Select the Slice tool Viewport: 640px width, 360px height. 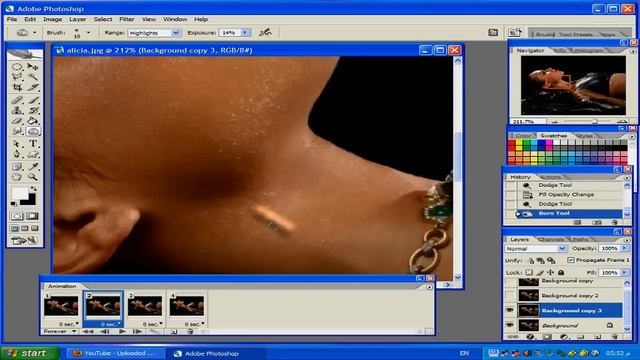33,87
